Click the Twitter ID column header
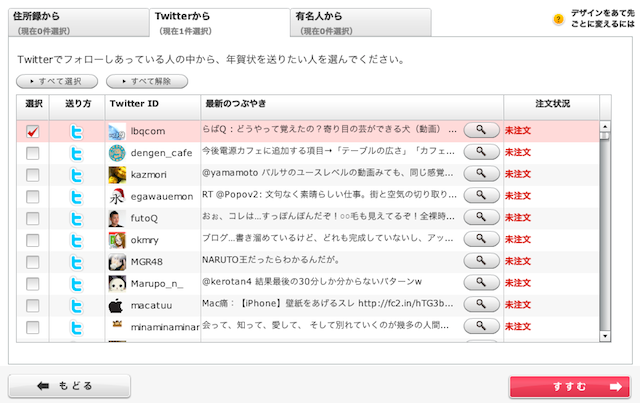 pyautogui.click(x=153, y=107)
